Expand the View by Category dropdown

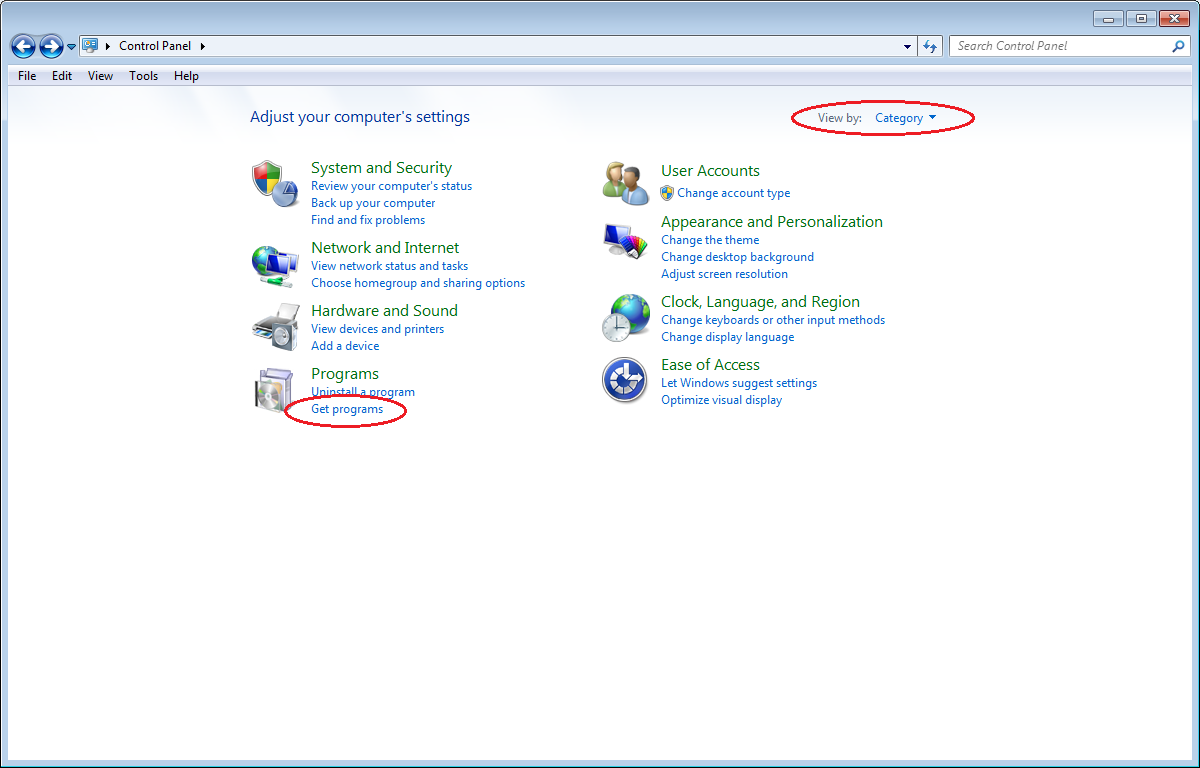click(905, 118)
